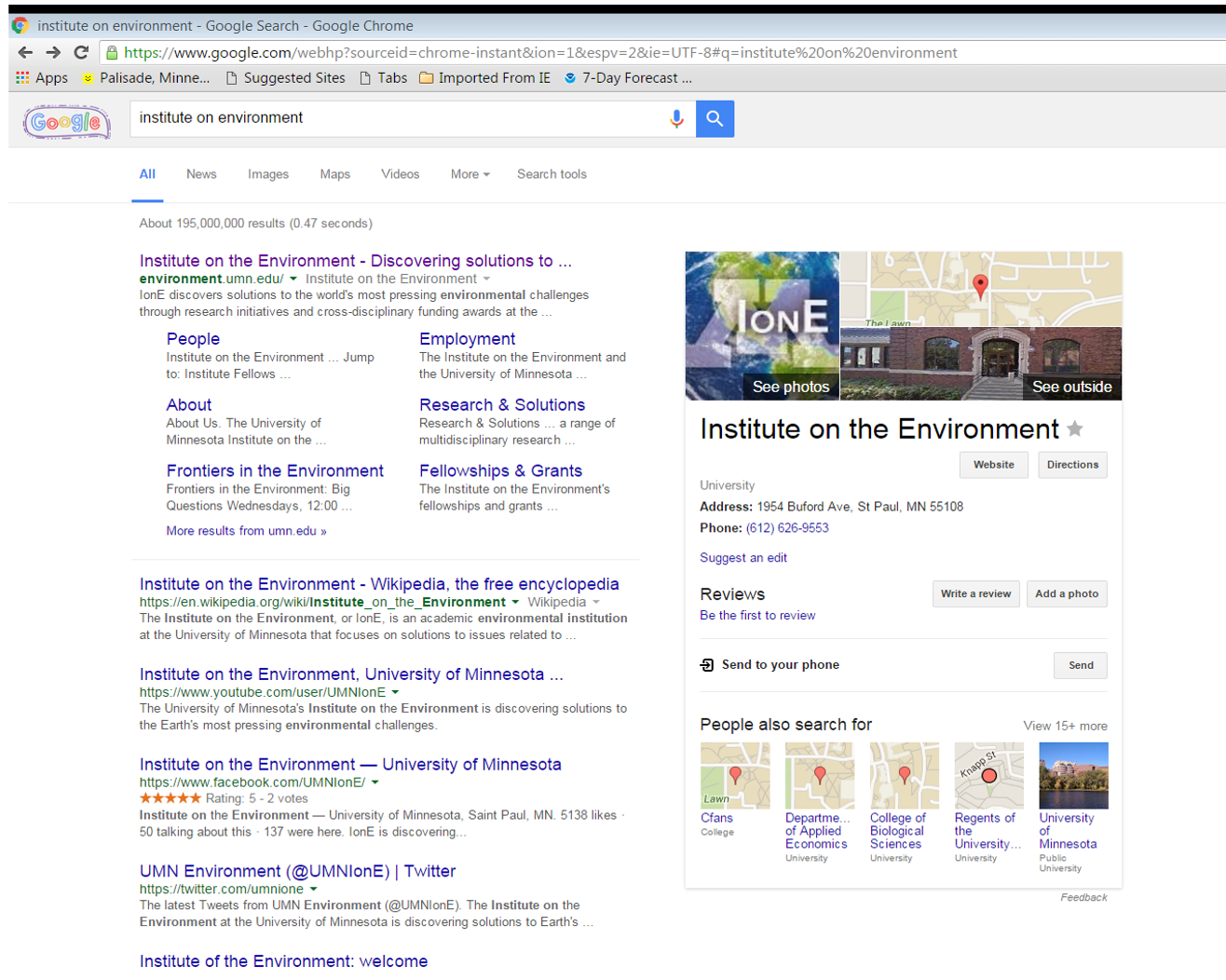Image resolution: width=1226 pixels, height=980 pixels.
Task: Open the People sitelink
Action: tap(193, 339)
